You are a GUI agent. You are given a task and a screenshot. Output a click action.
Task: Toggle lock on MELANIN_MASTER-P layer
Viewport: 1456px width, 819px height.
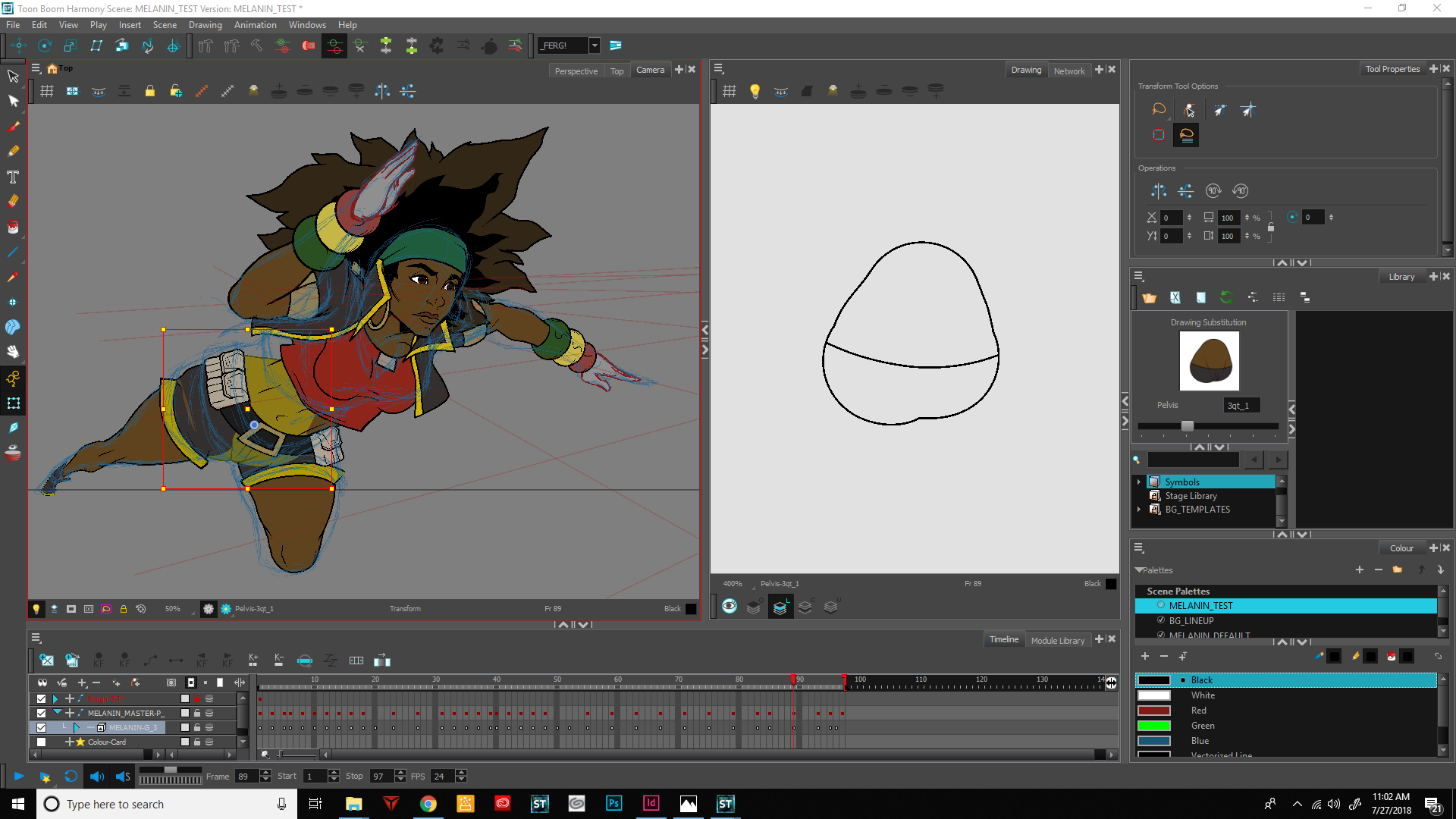click(x=197, y=713)
